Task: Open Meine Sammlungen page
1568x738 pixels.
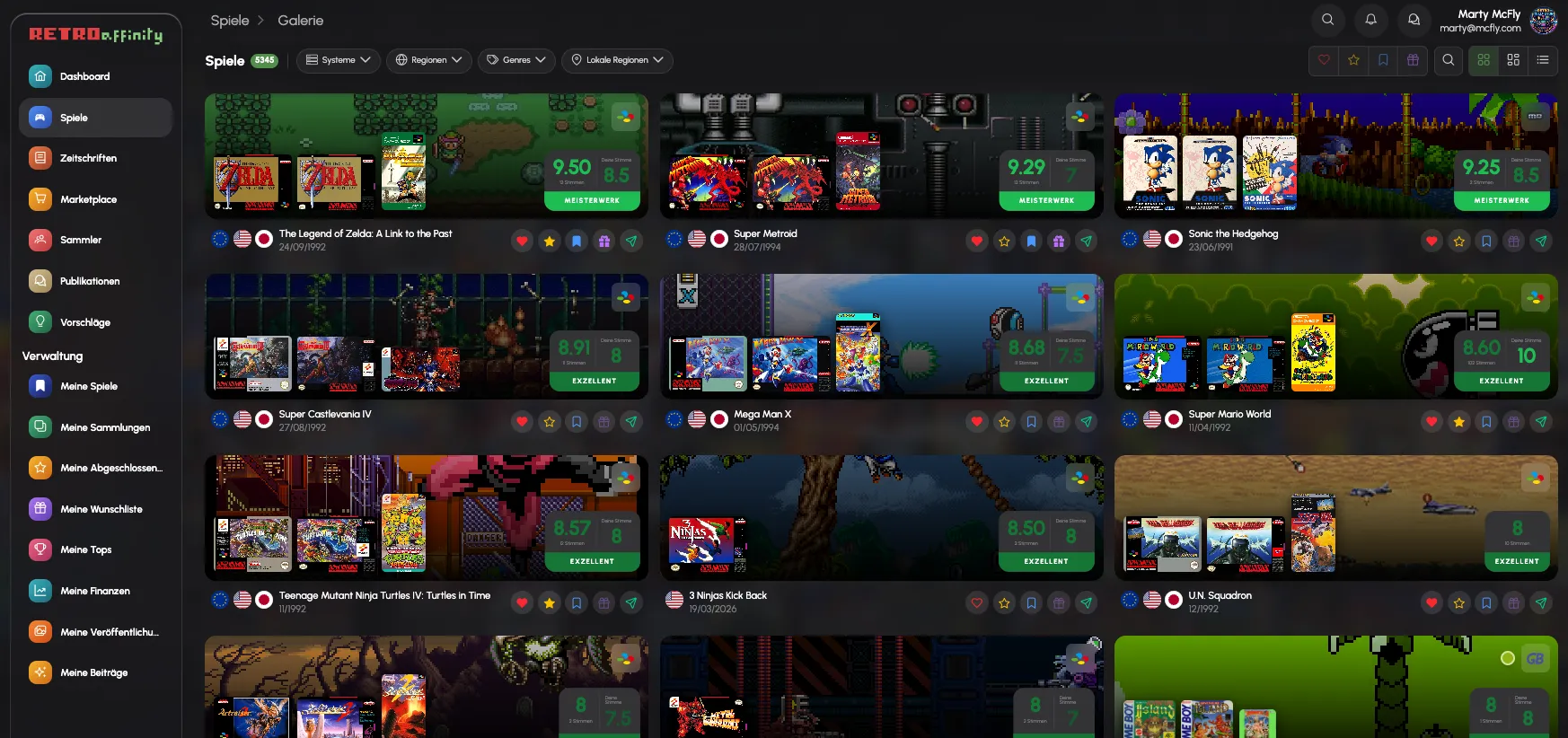Action: pos(95,427)
